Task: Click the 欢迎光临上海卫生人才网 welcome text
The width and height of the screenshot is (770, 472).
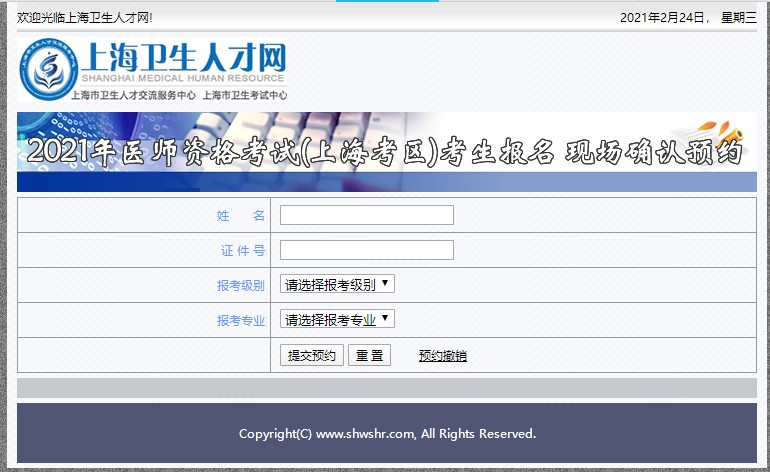Action: (x=85, y=18)
